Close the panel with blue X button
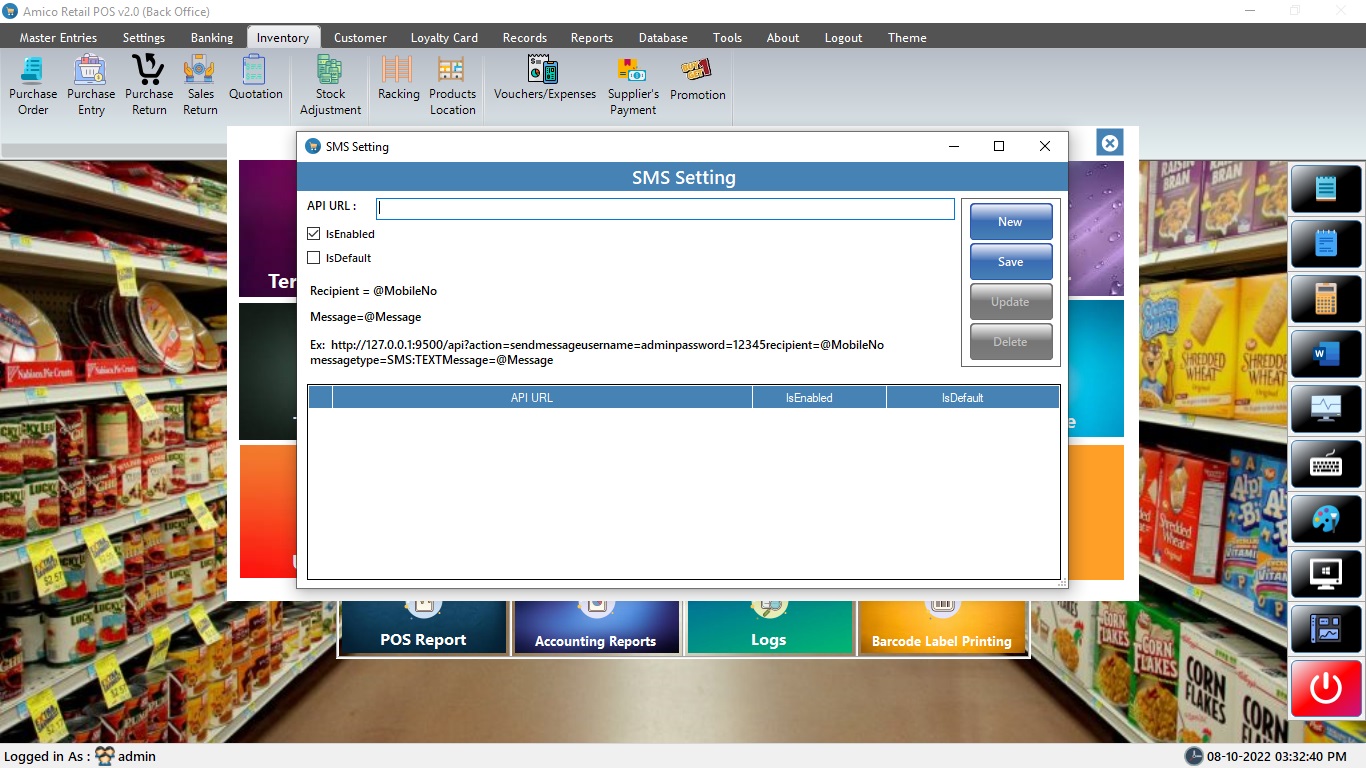Viewport: 1366px width, 768px height. [1109, 143]
